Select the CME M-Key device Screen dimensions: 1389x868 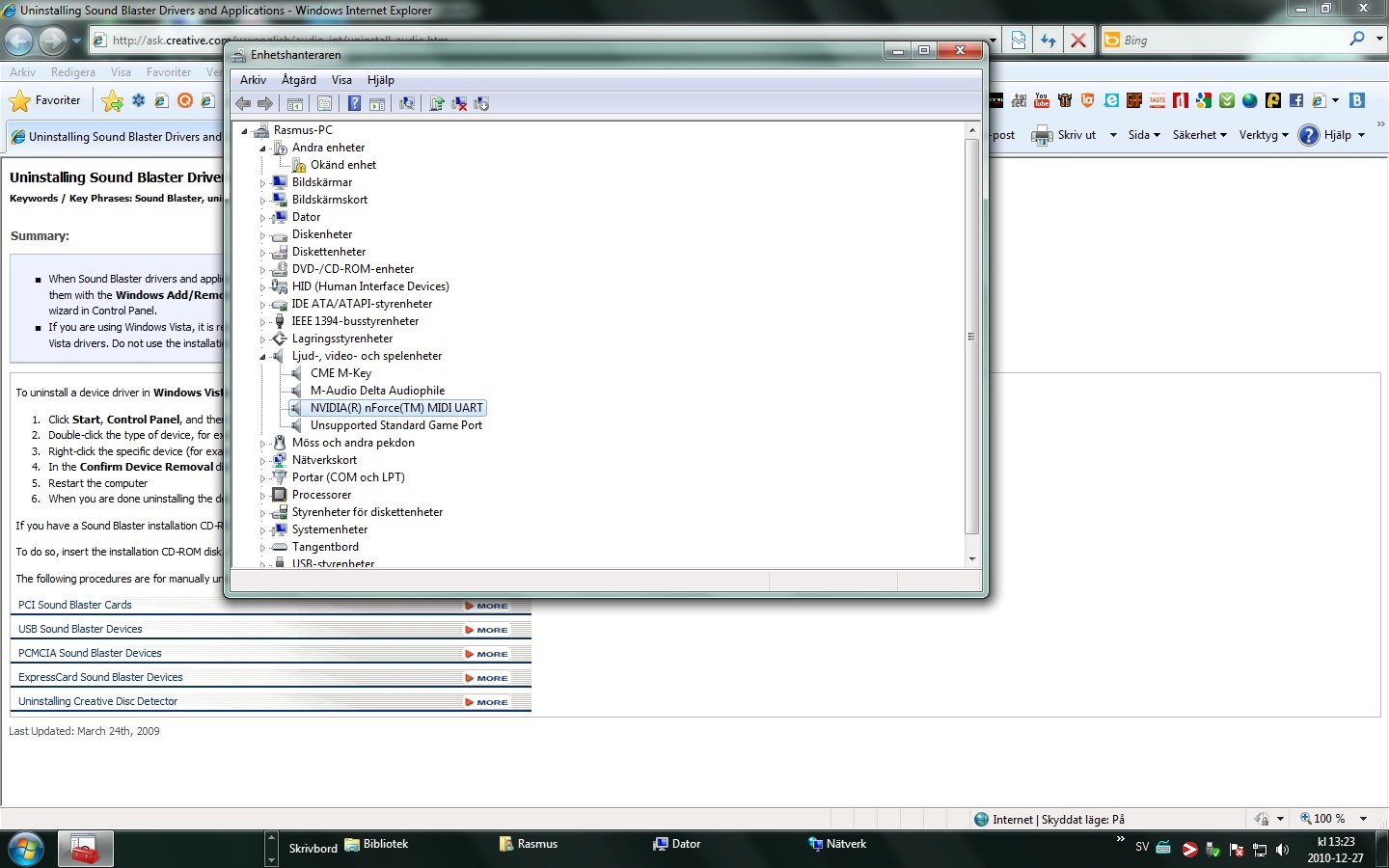point(340,373)
